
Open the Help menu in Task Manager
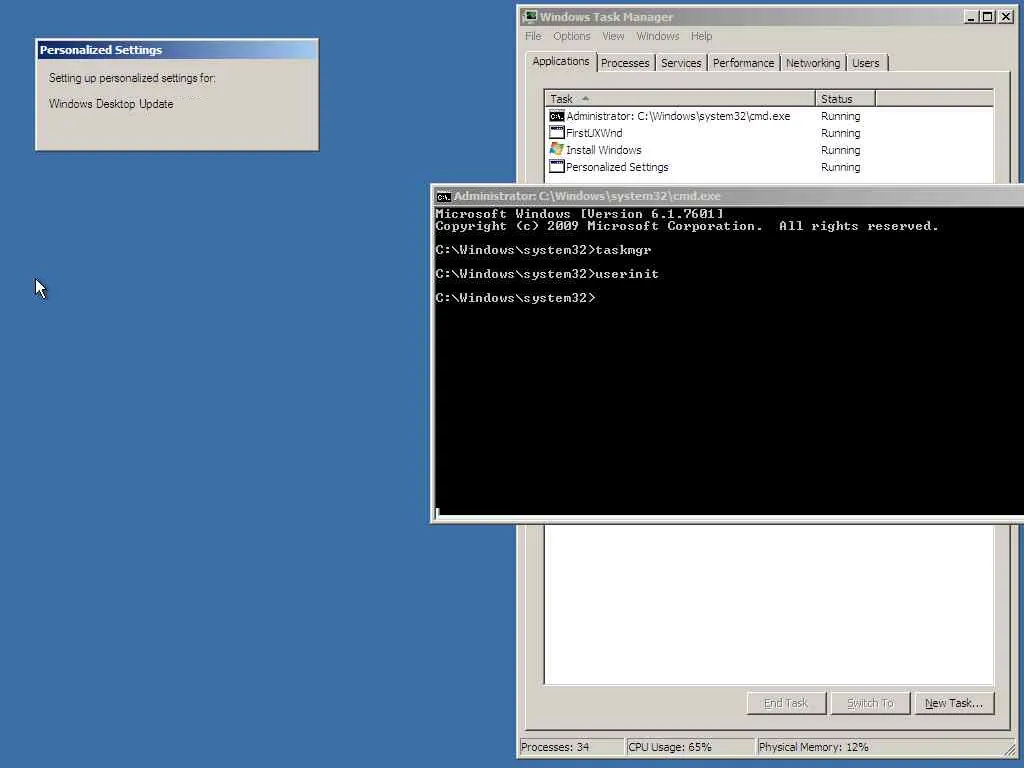tap(701, 36)
